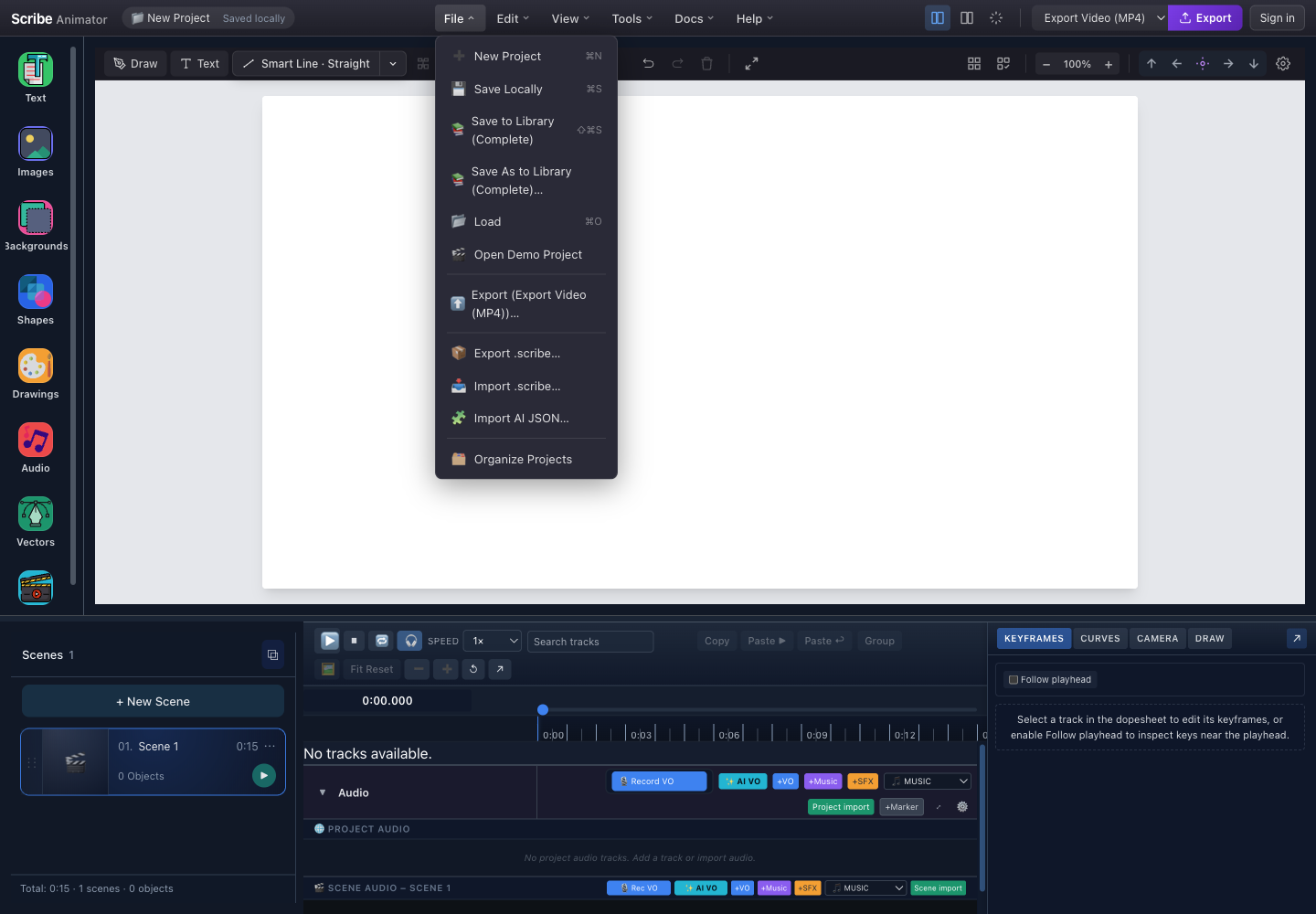The height and width of the screenshot is (914, 1316).
Task: Open the Audio sidebar panel
Action: pos(36,449)
